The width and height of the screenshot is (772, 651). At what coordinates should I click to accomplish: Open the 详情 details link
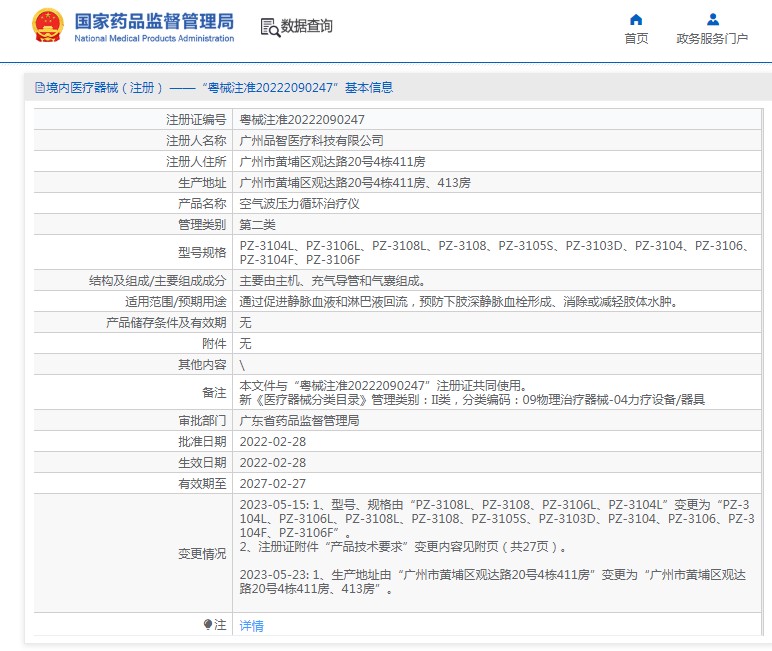251,625
